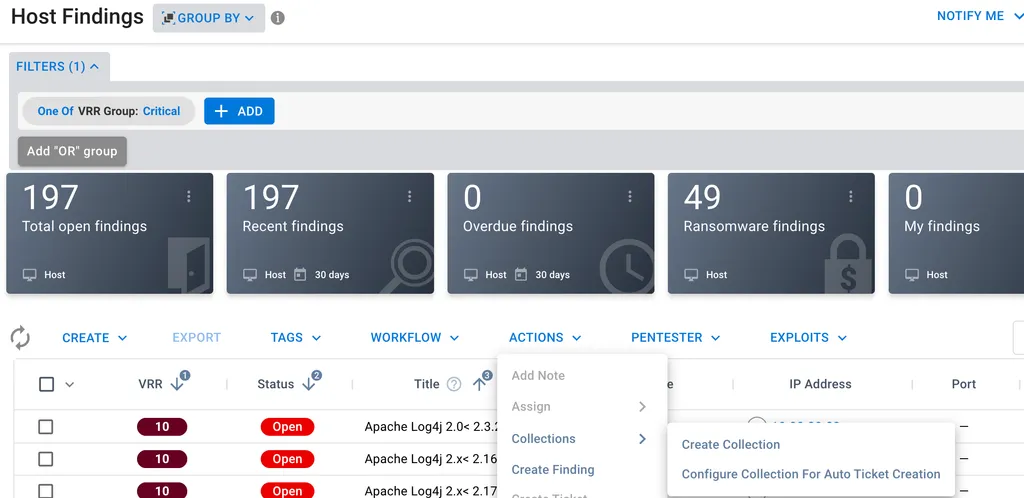1024x498 pixels.
Task: Click calendar icon on Overdue findings card
Action: coord(520,274)
